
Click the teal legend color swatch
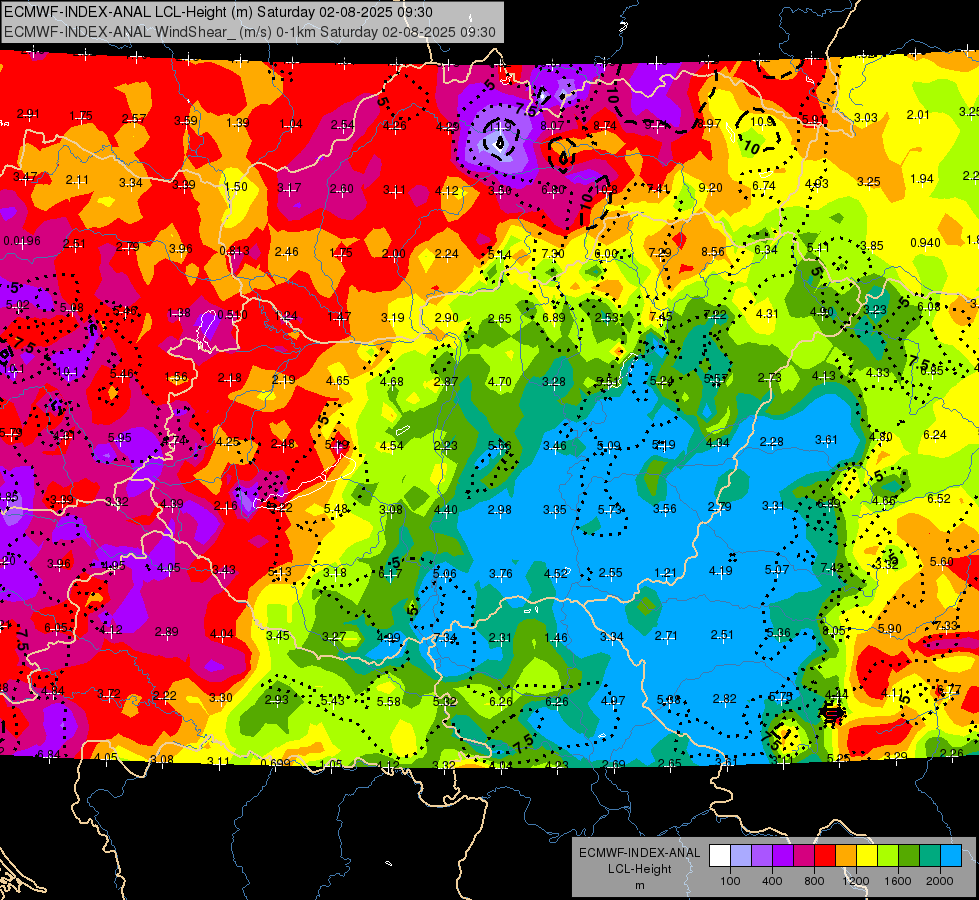930,856
